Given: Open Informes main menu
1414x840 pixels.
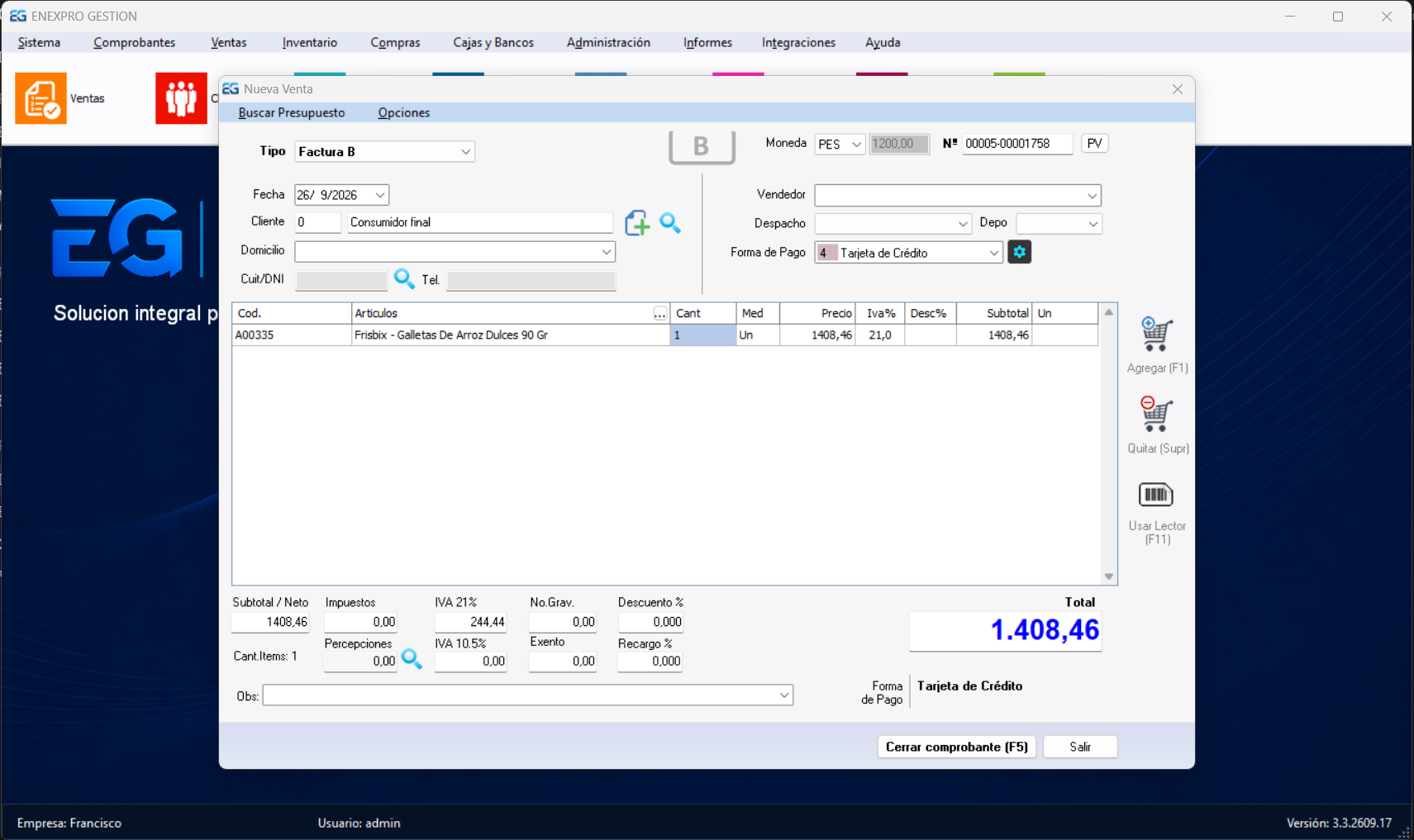Looking at the screenshot, I should point(707,43).
